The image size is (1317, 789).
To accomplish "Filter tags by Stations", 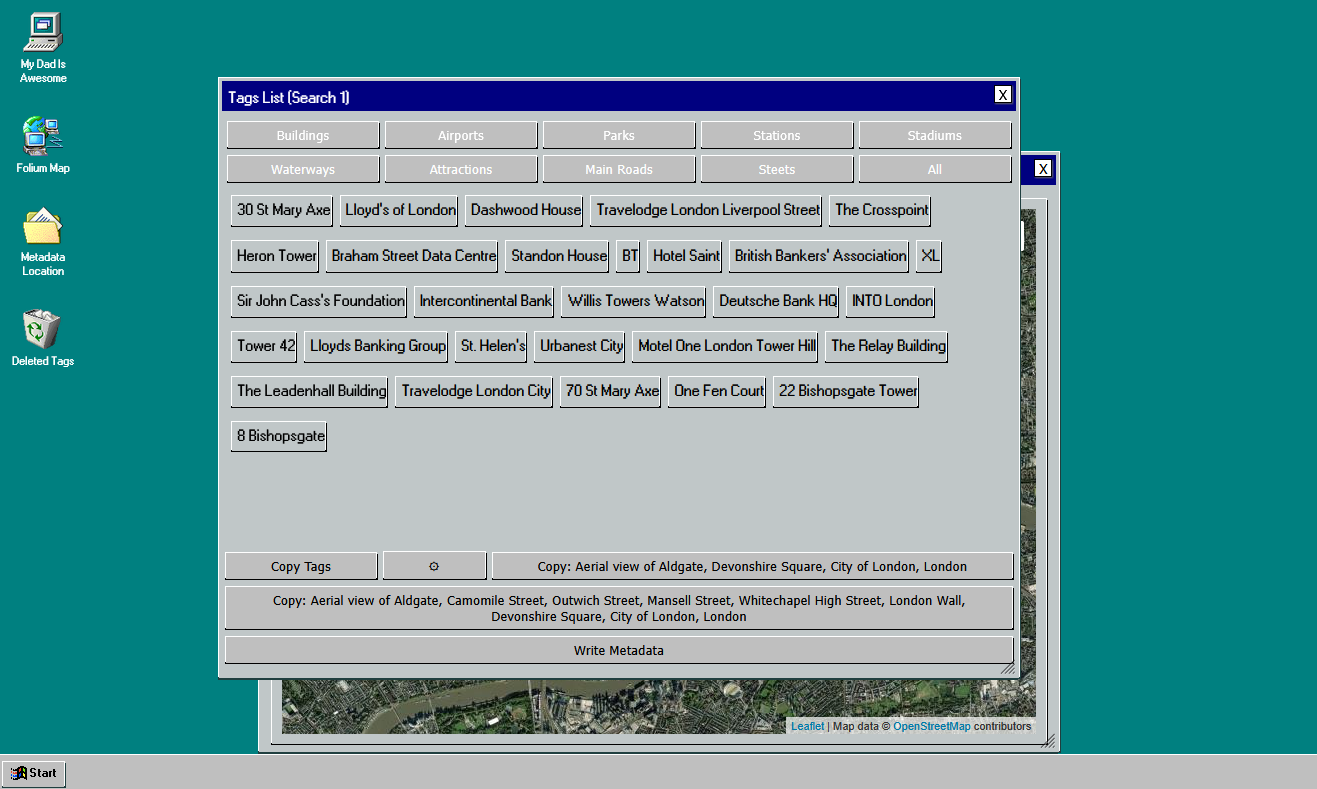I will (777, 135).
